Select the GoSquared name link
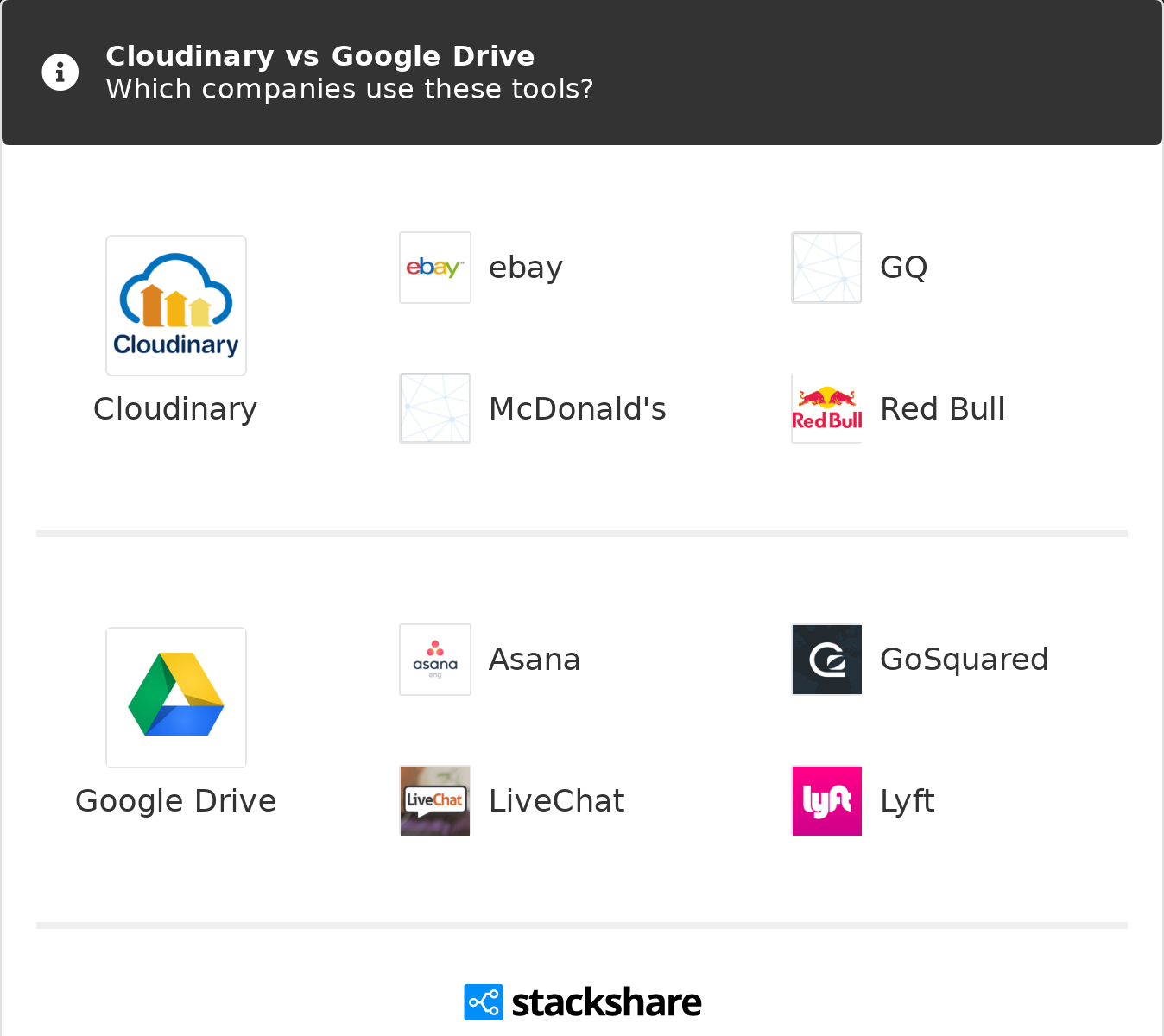 tap(964, 660)
